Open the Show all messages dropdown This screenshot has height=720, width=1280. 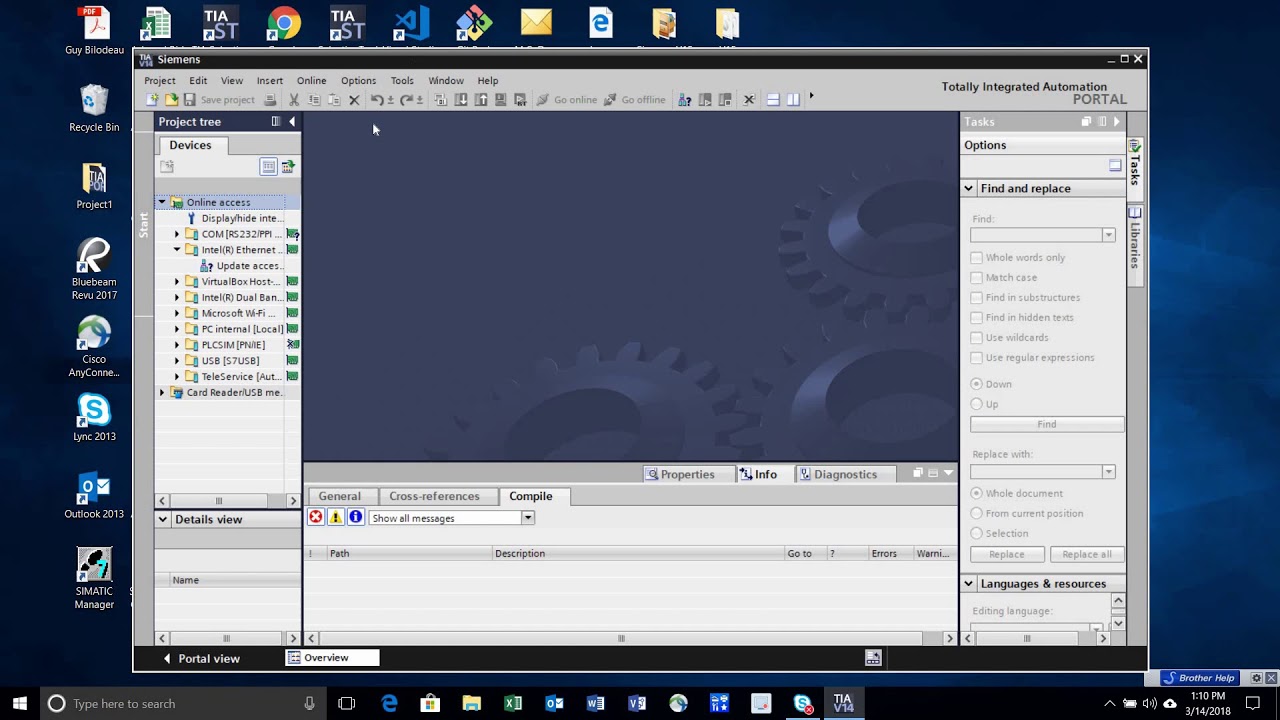(x=528, y=518)
